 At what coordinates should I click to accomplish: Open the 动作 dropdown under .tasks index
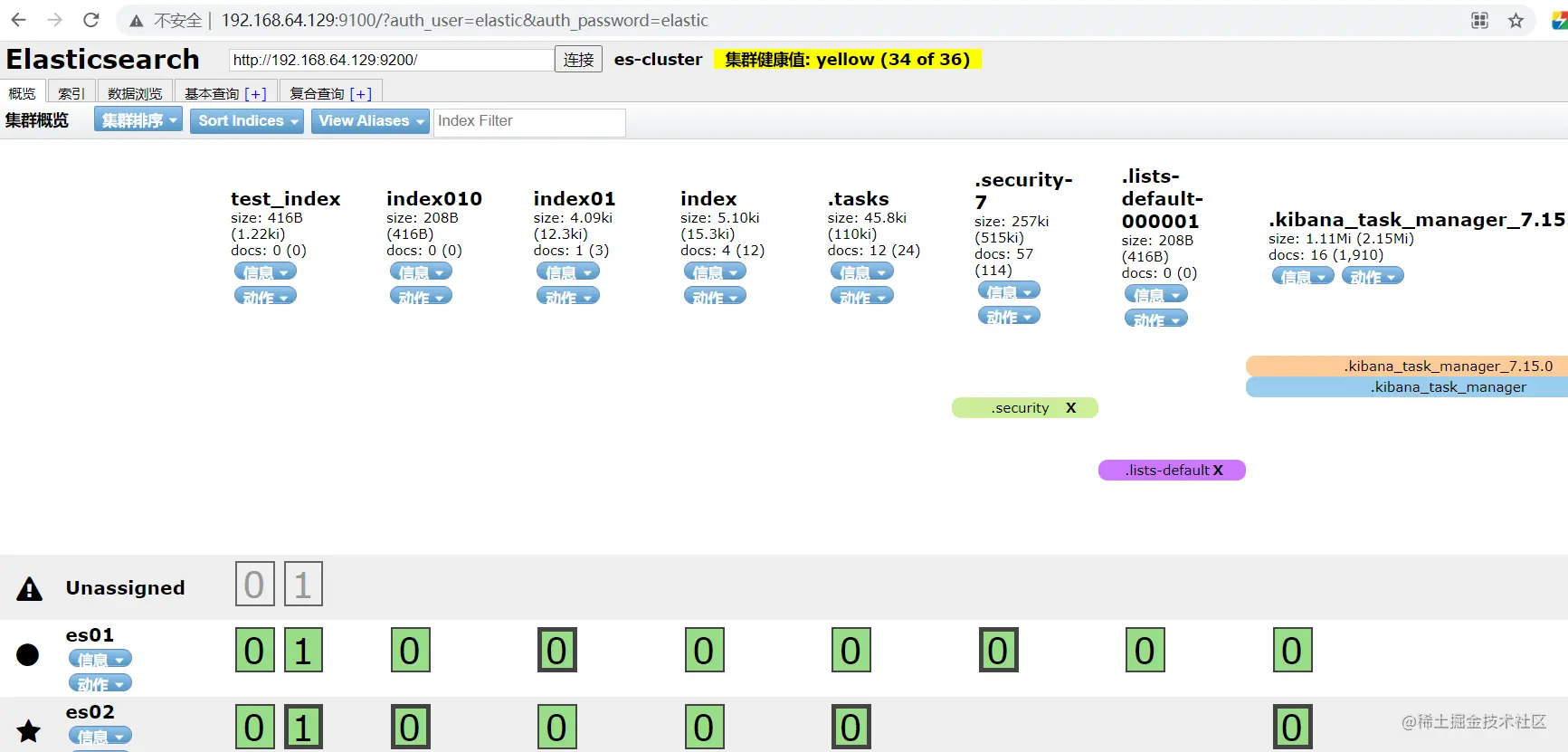[x=862, y=296]
